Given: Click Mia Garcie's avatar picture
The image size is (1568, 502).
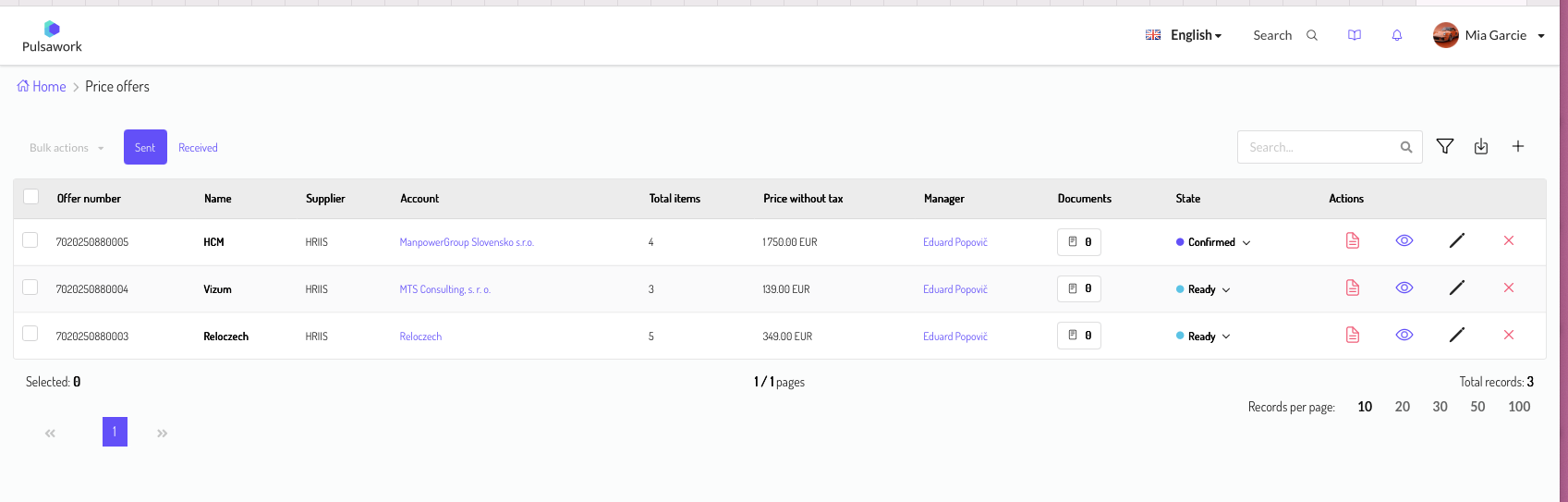Looking at the screenshot, I should 1445,35.
